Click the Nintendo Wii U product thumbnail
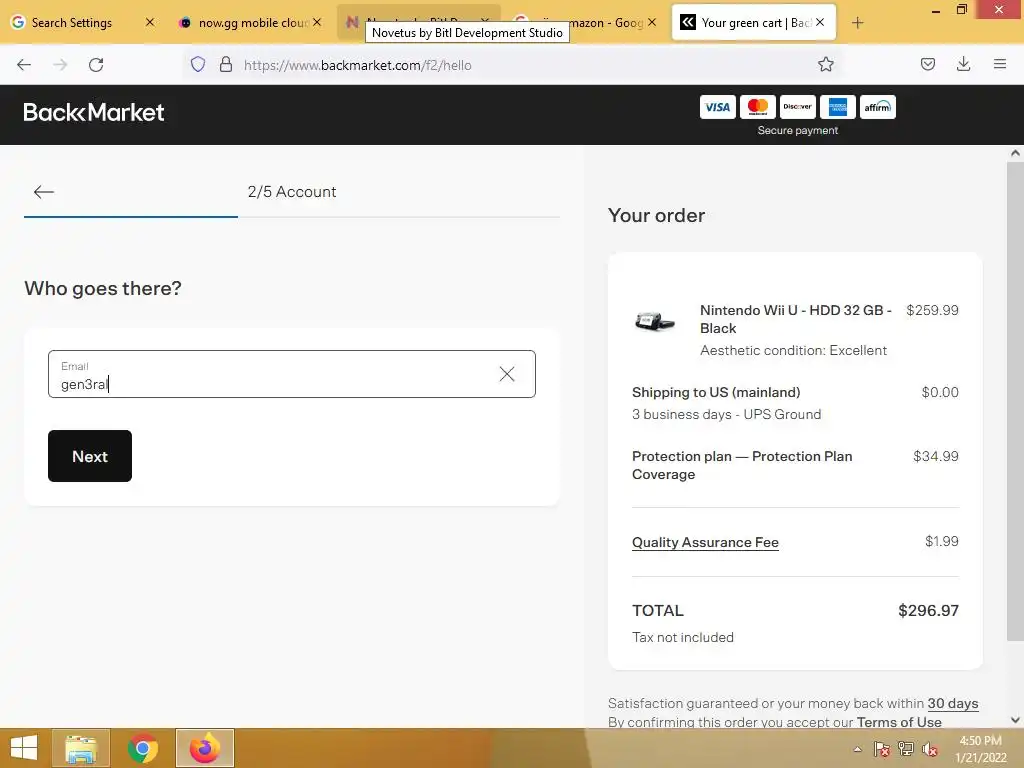Viewport: 1024px width, 768px height. coord(655,321)
